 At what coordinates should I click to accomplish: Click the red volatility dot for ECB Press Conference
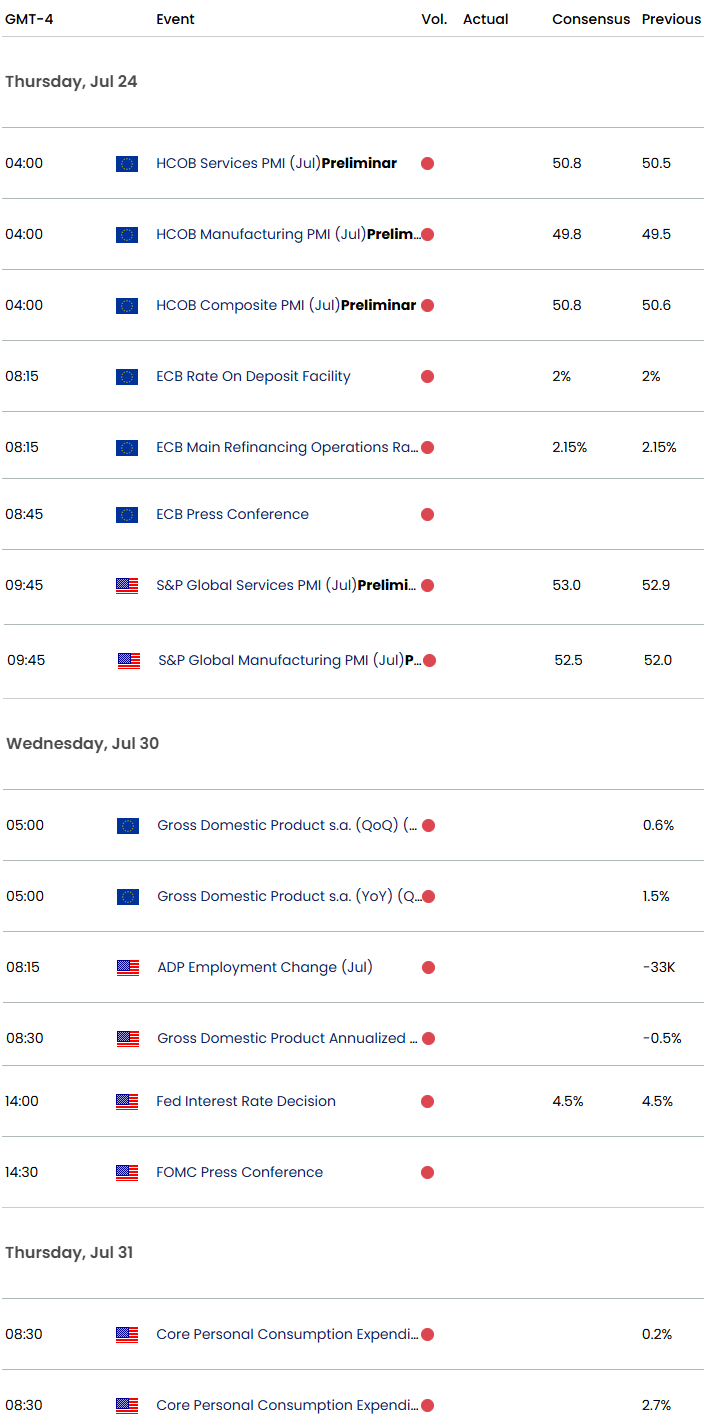click(x=427, y=515)
